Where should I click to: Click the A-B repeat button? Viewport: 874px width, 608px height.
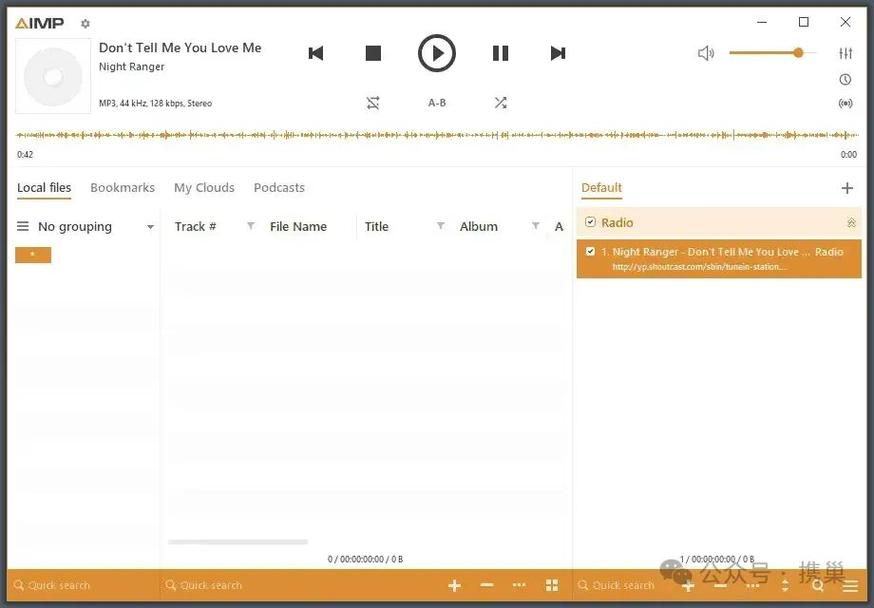click(x=437, y=103)
